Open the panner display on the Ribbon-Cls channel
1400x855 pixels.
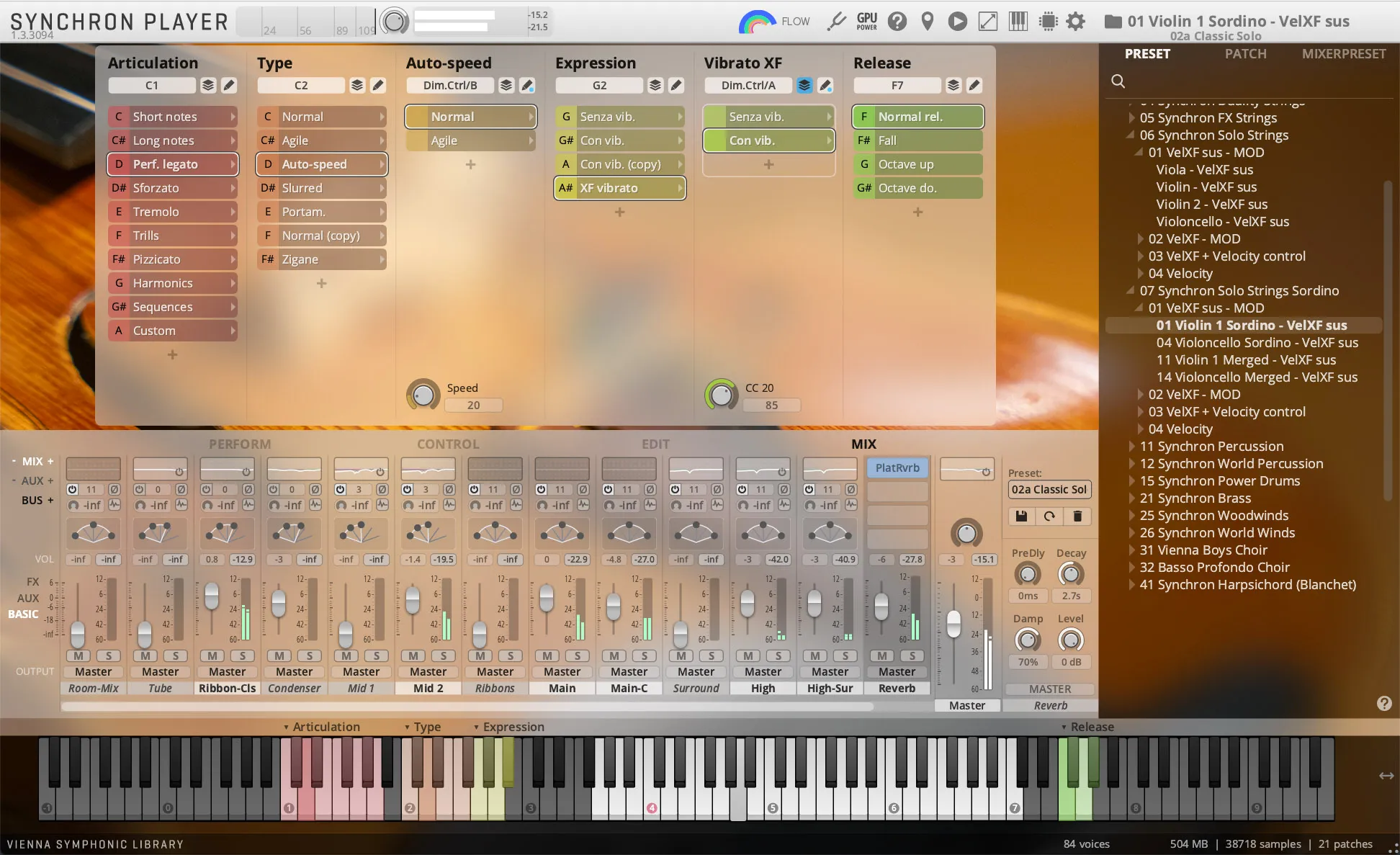click(227, 533)
